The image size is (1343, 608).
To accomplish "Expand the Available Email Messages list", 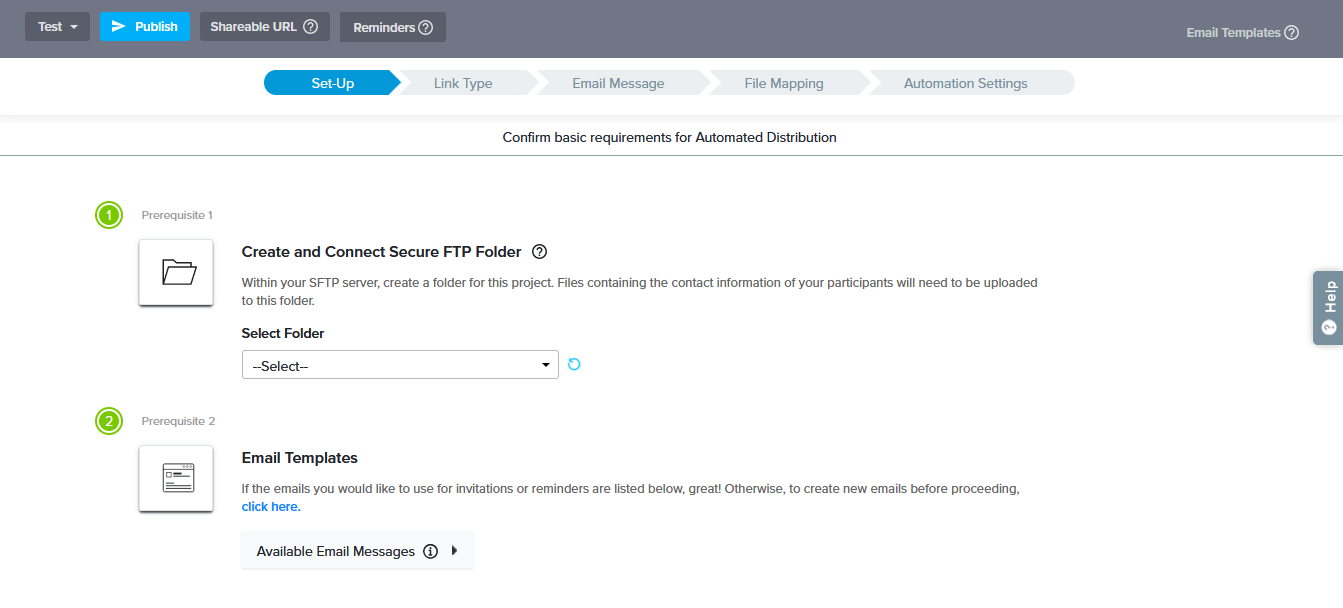I will pyautogui.click(x=454, y=550).
